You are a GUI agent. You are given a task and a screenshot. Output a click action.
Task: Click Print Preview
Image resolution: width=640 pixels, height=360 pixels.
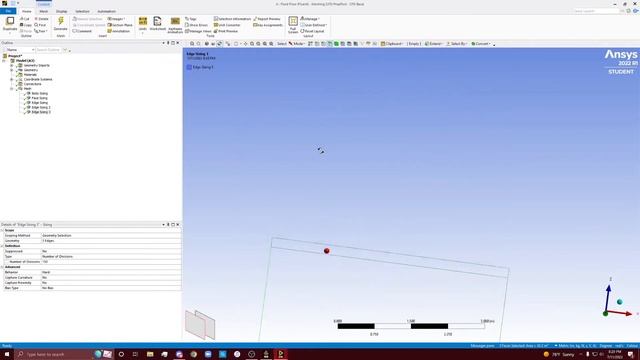(x=226, y=31)
